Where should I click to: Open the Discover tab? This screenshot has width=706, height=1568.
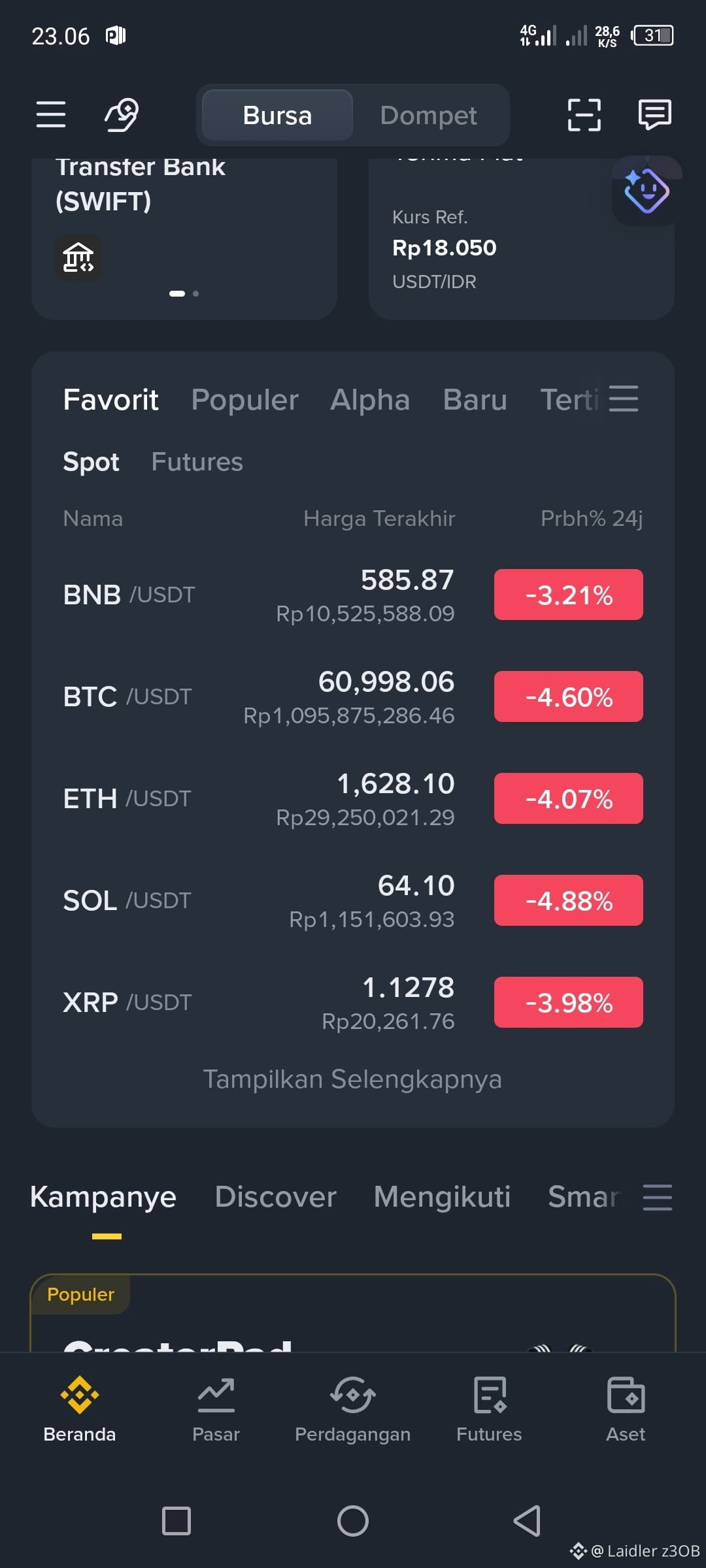[275, 1197]
